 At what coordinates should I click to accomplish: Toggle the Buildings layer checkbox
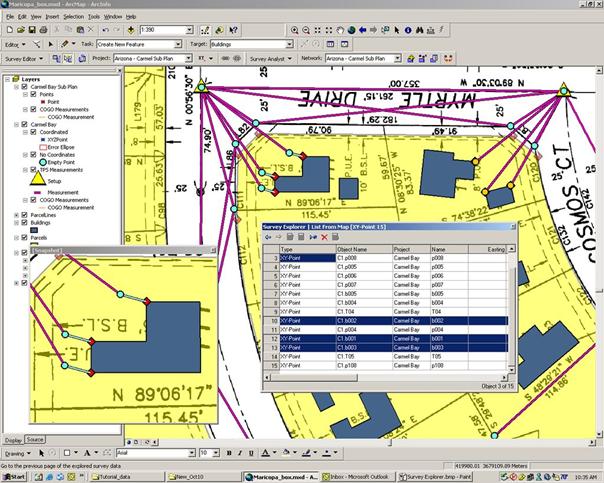tap(23, 223)
